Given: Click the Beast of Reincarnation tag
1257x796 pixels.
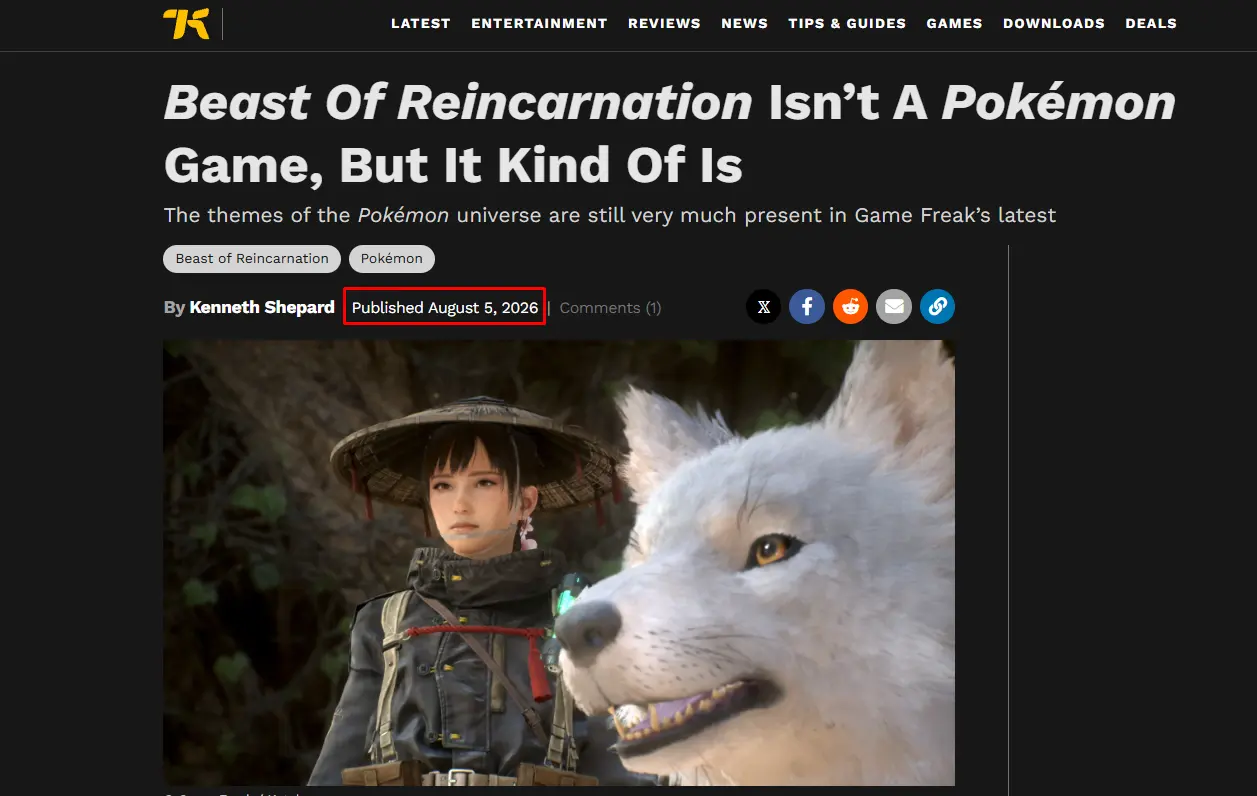Looking at the screenshot, I should pos(252,259).
